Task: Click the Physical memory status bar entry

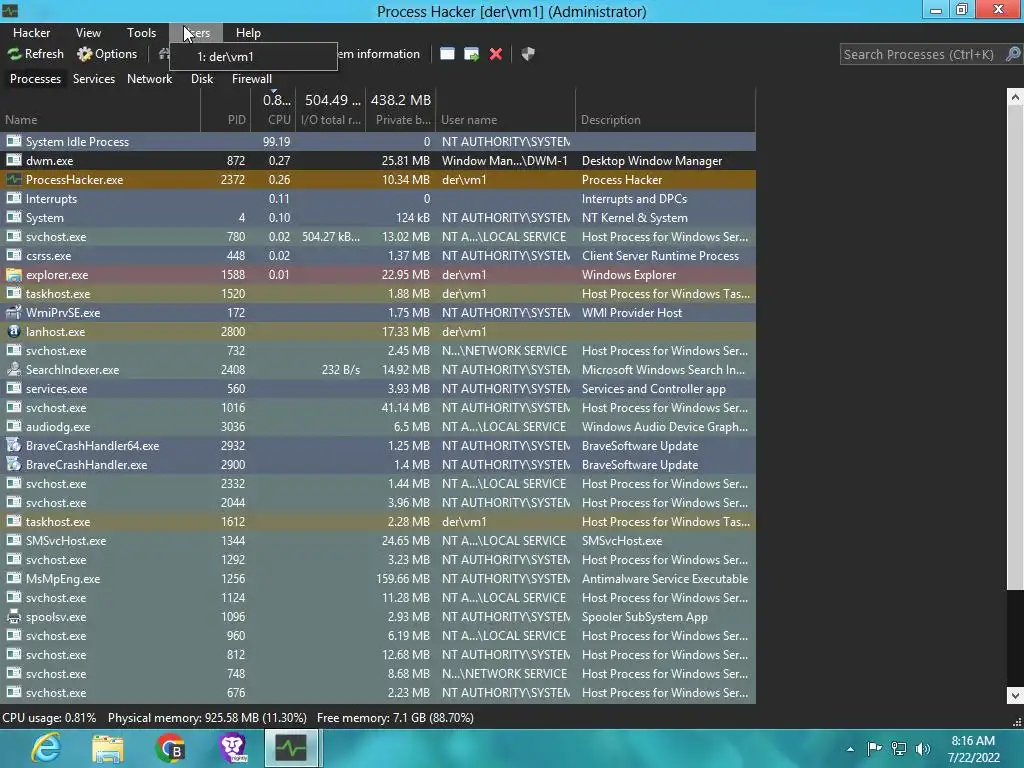Action: coord(207,718)
